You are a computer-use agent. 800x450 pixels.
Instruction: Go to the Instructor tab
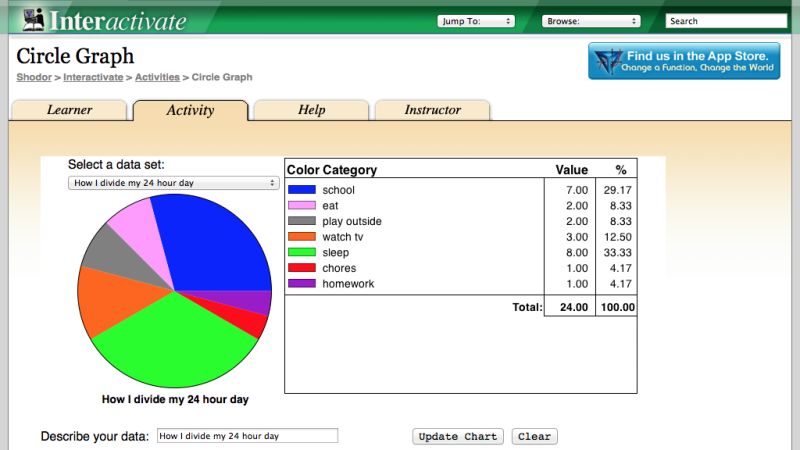433,110
